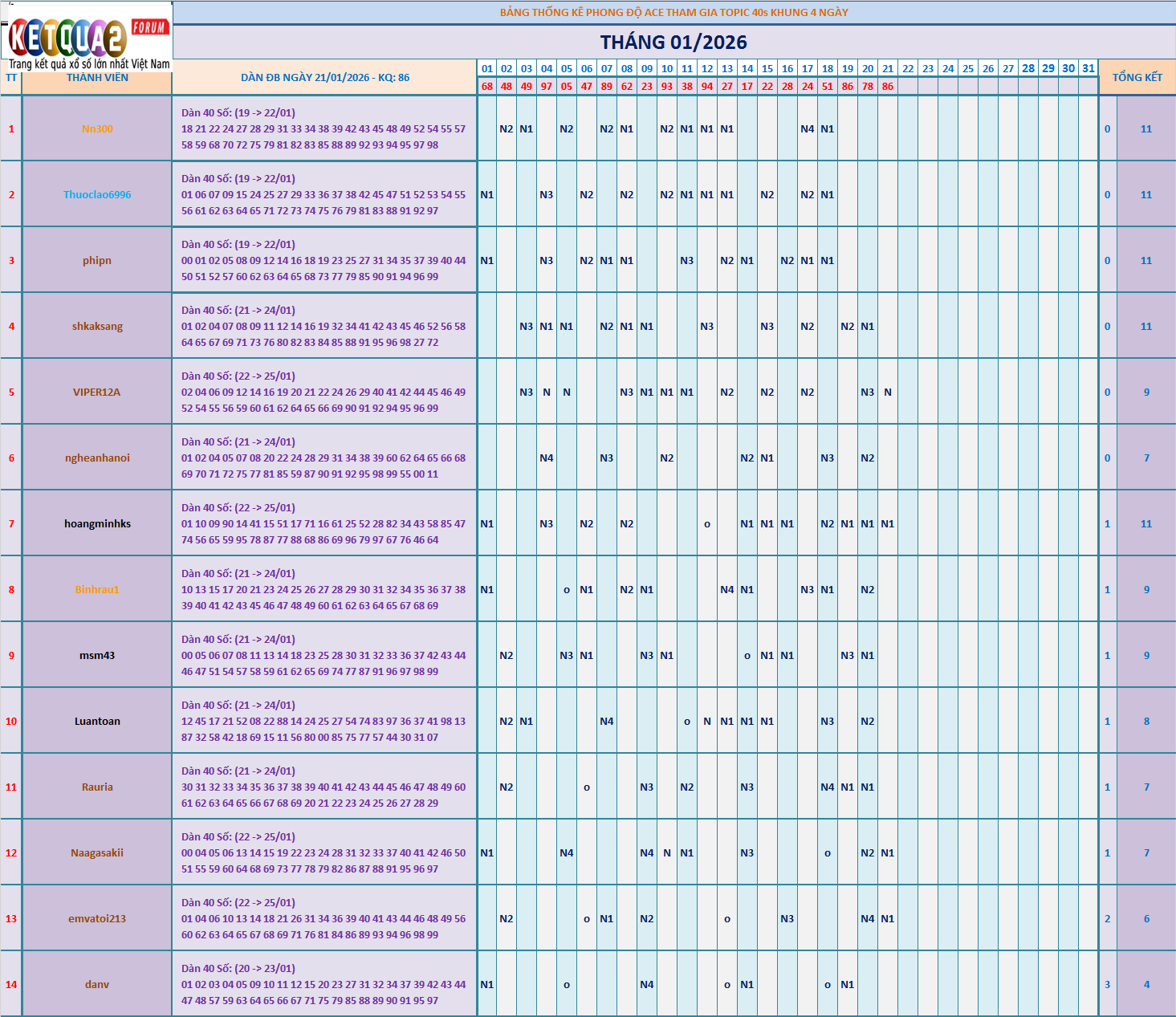
Task: Select the N4 cell in ngheanhanoi's row
Action: coord(547,458)
